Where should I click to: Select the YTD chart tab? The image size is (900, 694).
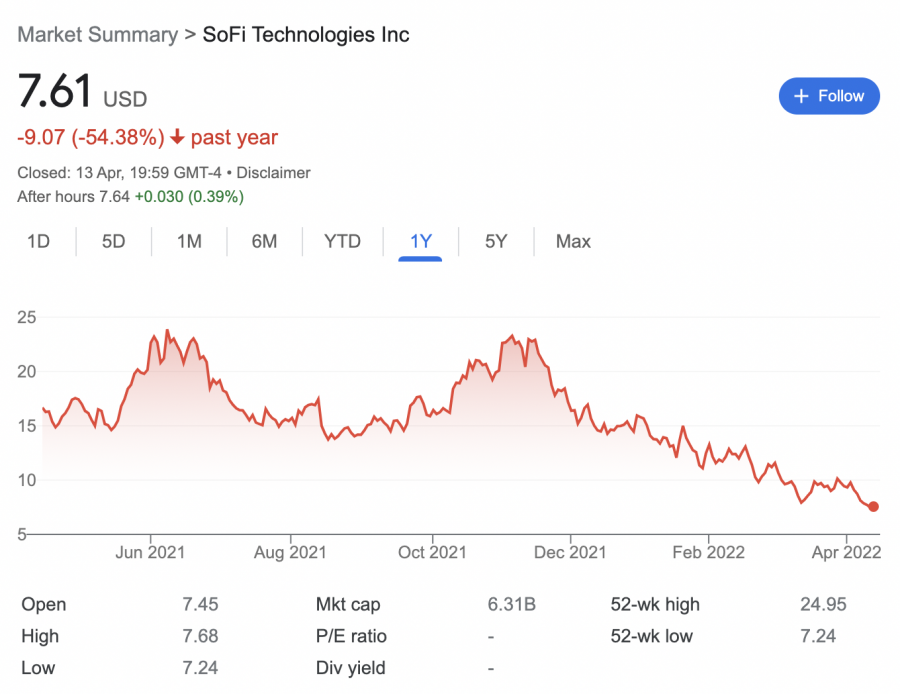point(342,241)
